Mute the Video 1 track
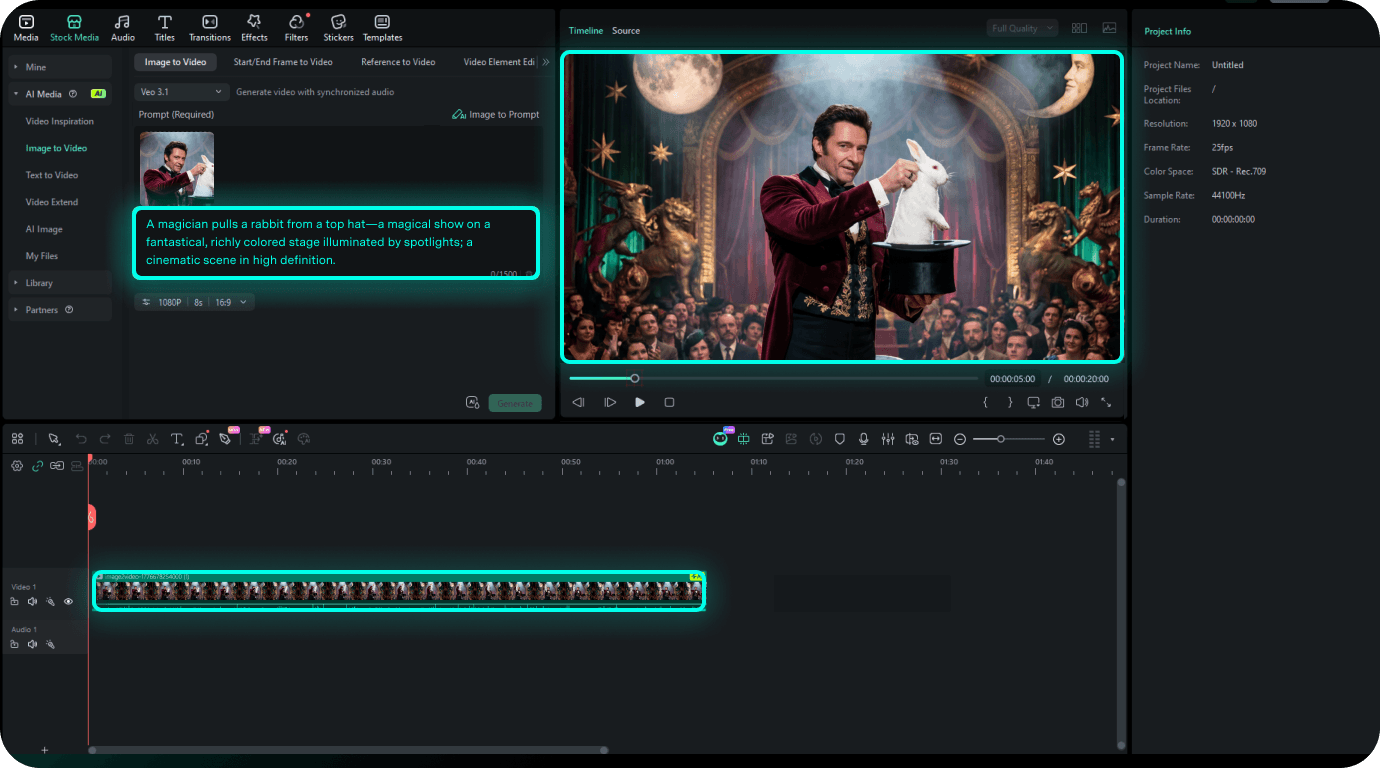 point(33,602)
